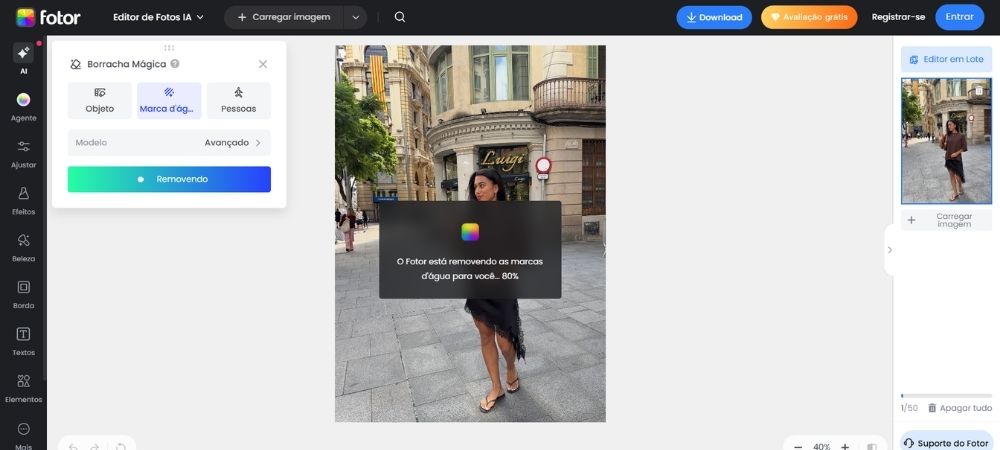
Task: Select the Ajustar adjustments icon
Action: coord(24,153)
